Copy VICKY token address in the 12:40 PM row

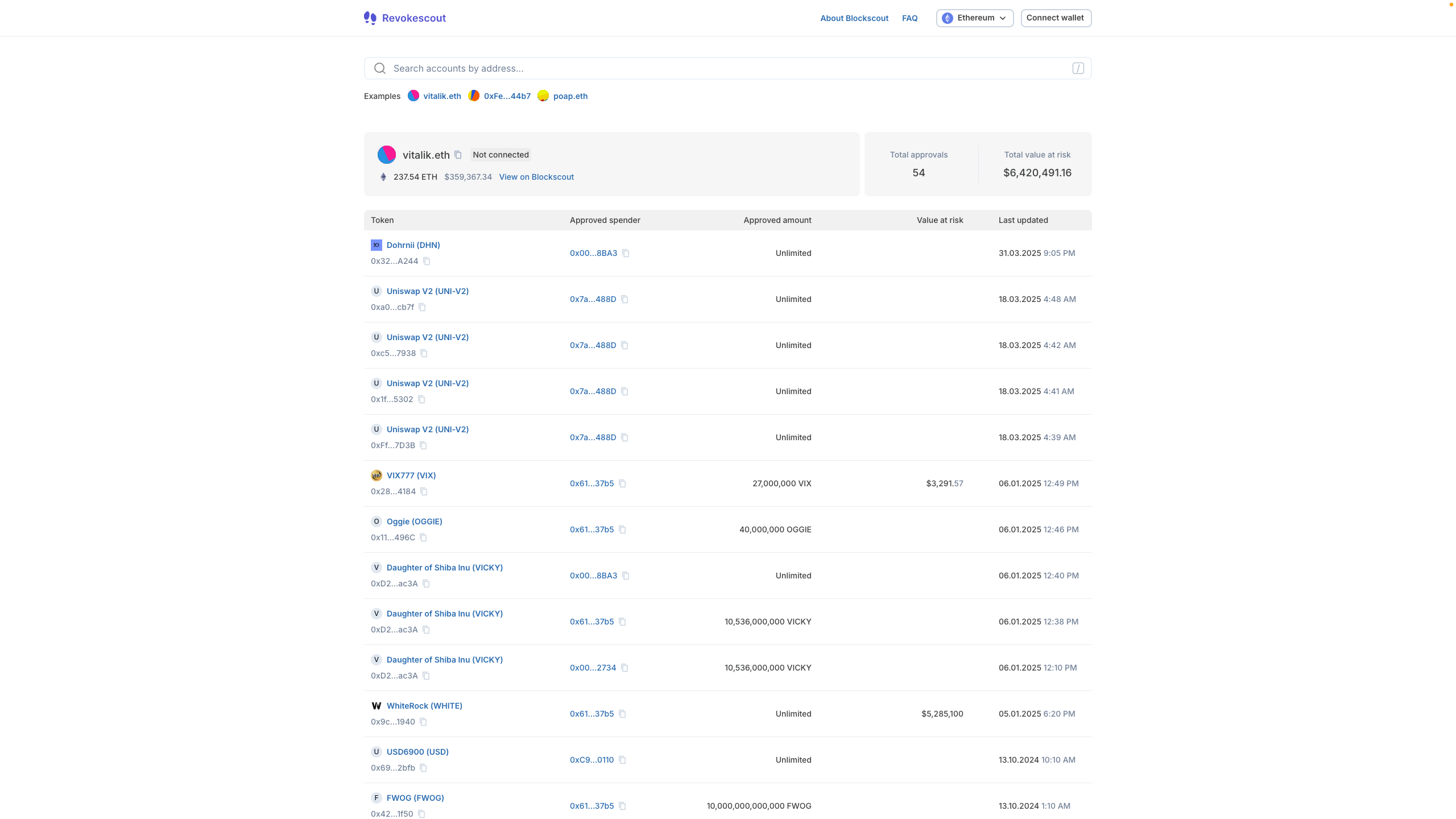[426, 584]
